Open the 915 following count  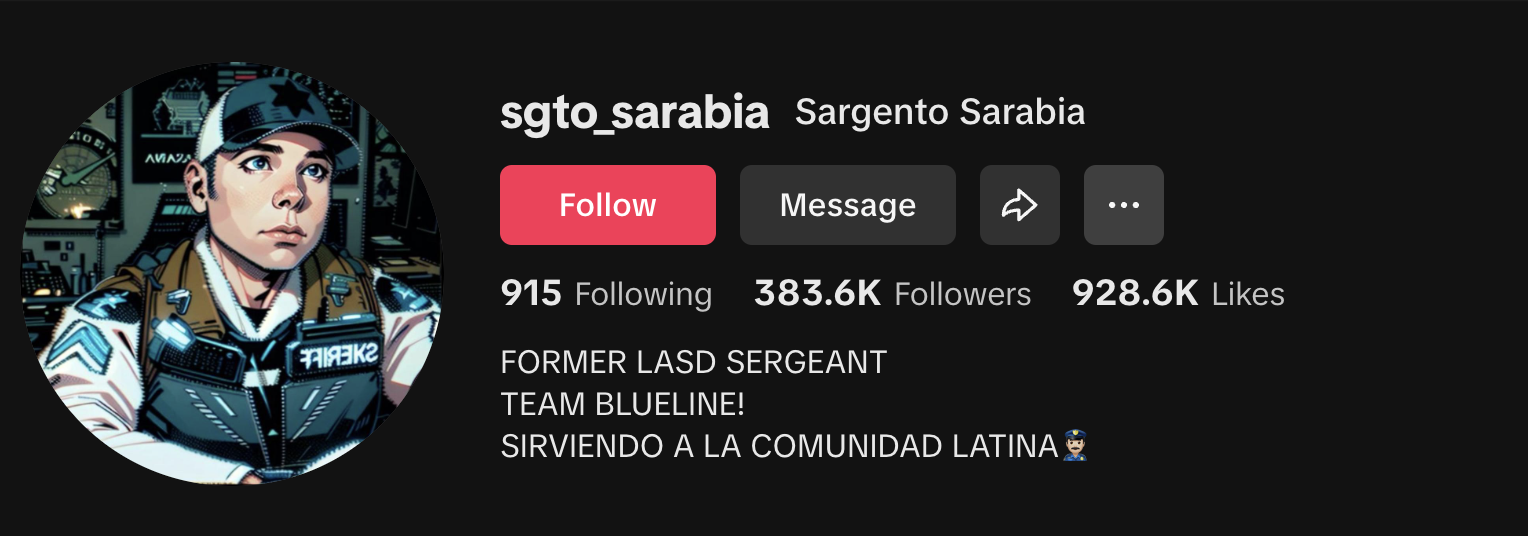tap(531, 294)
